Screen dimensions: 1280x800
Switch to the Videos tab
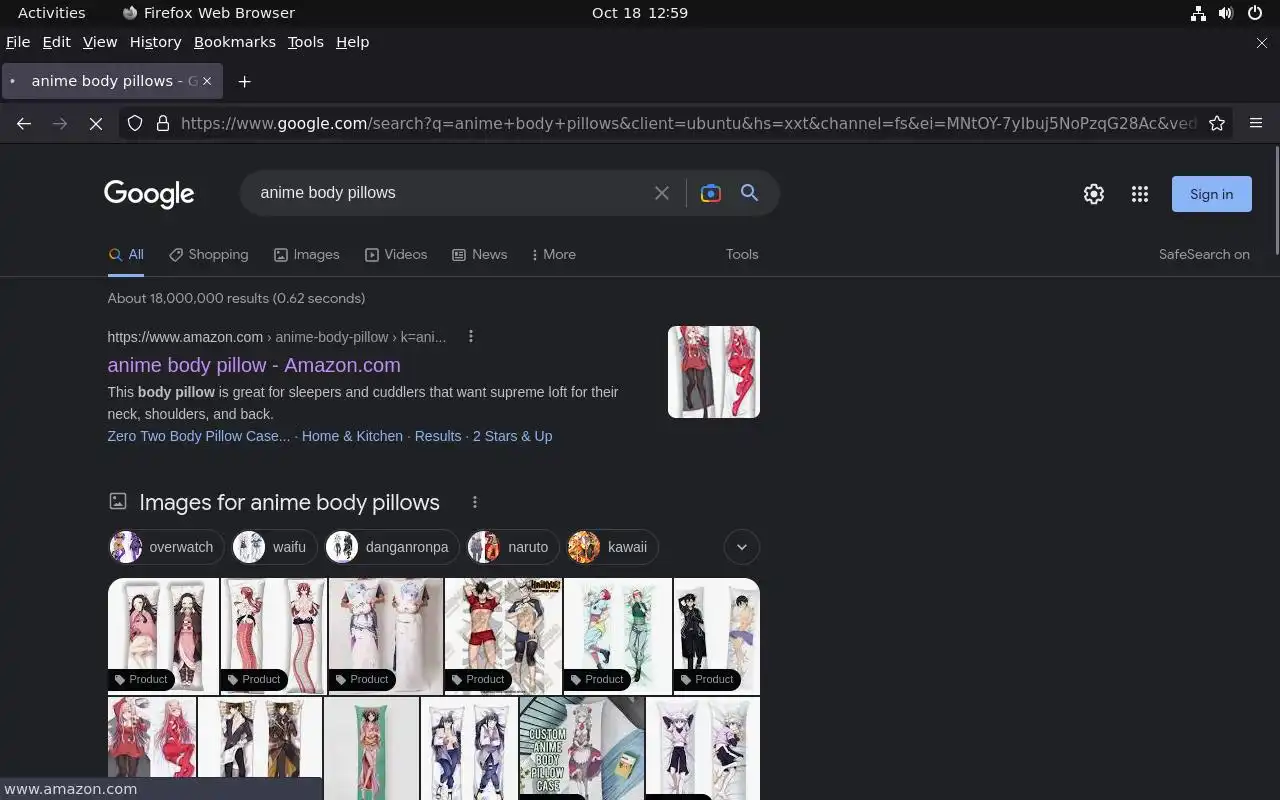pos(396,254)
